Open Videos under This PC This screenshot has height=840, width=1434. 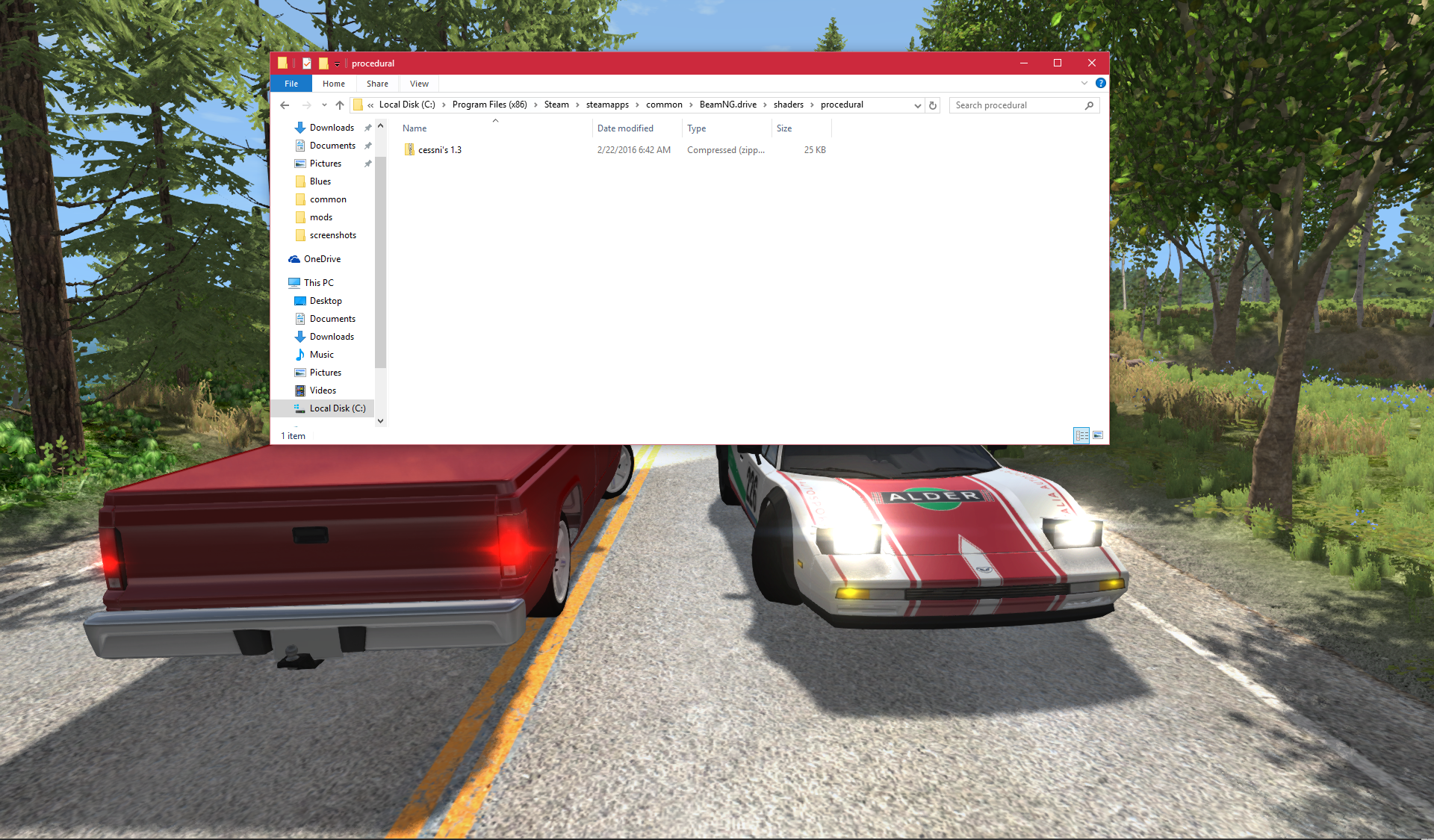323,391
